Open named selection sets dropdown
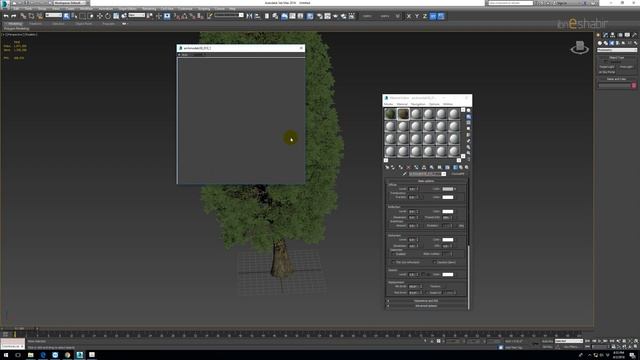 tap(229, 16)
